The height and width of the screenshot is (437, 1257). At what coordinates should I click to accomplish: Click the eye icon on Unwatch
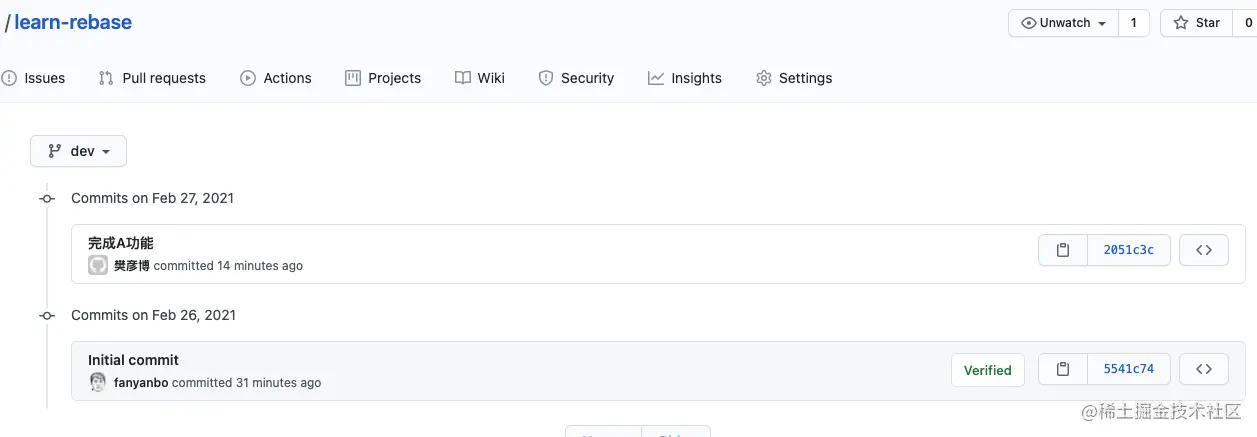pos(1028,23)
